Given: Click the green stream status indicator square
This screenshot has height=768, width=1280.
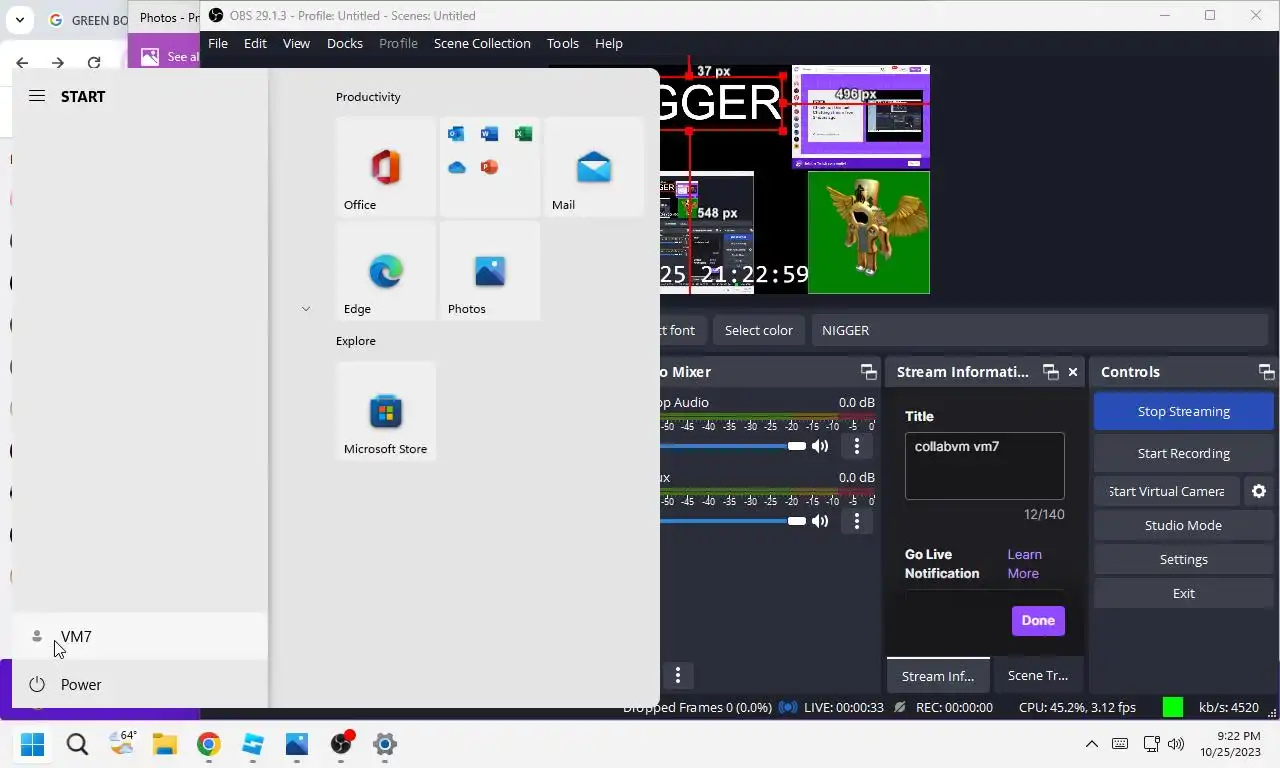Looking at the screenshot, I should pyautogui.click(x=1173, y=707).
